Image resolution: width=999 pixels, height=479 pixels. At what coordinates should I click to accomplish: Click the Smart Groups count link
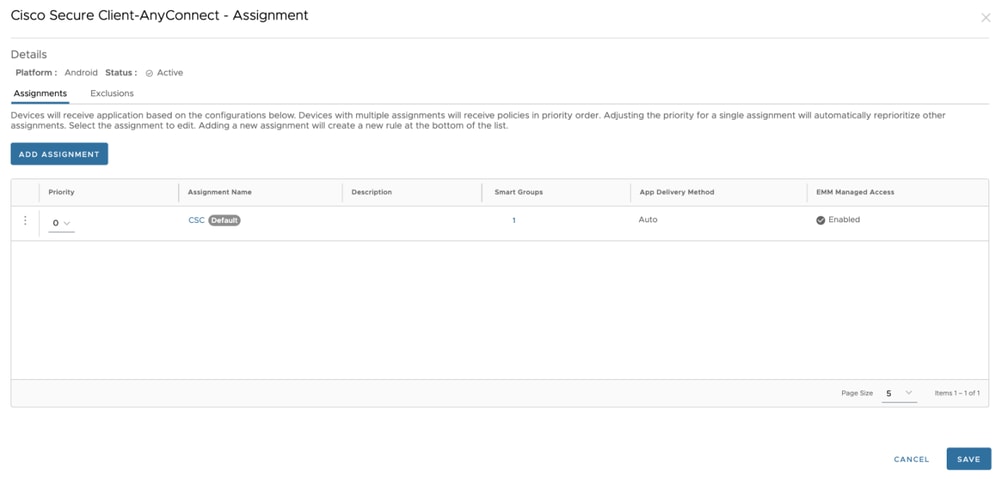(514, 220)
